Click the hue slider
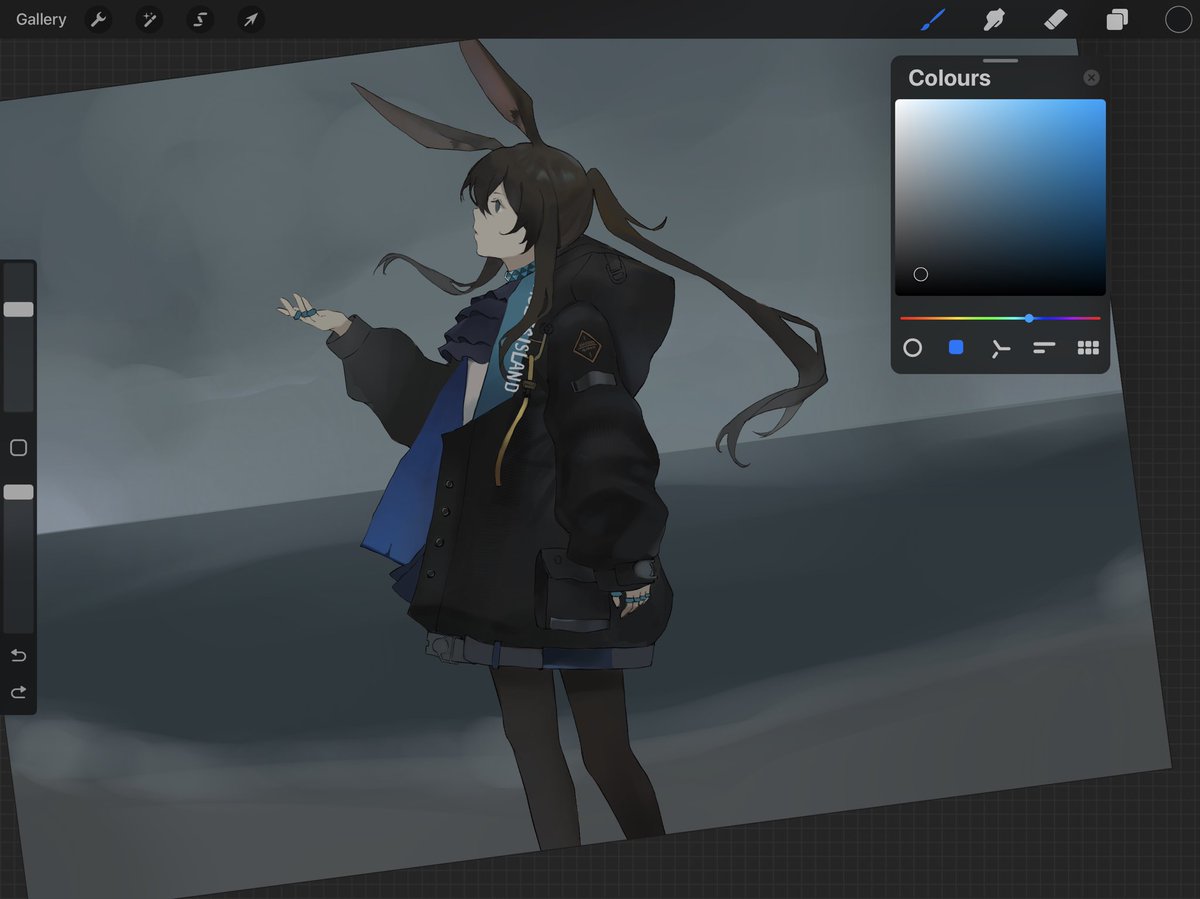The width and height of the screenshot is (1200, 899). pos(1000,318)
